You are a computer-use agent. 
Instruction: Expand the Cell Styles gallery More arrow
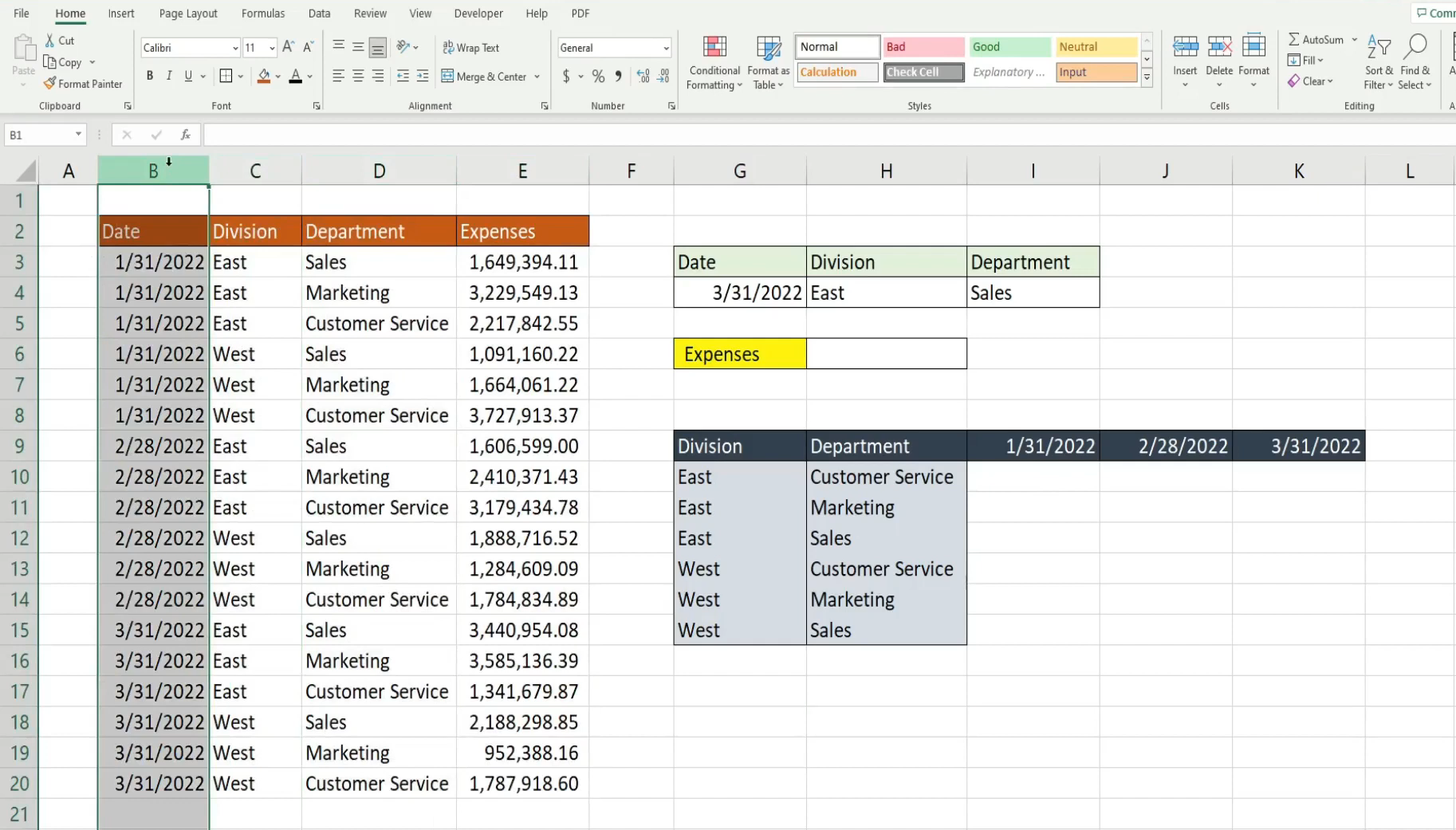click(x=1147, y=78)
